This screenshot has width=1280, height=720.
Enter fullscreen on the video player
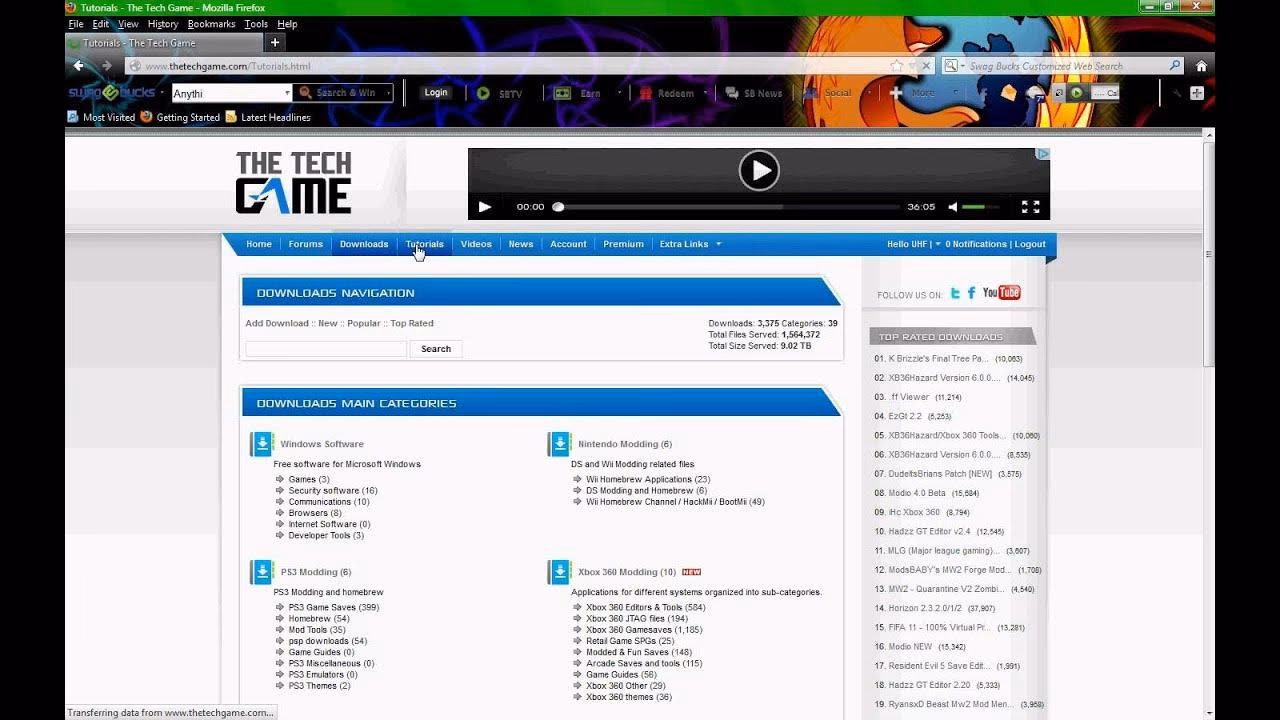pyautogui.click(x=1030, y=207)
